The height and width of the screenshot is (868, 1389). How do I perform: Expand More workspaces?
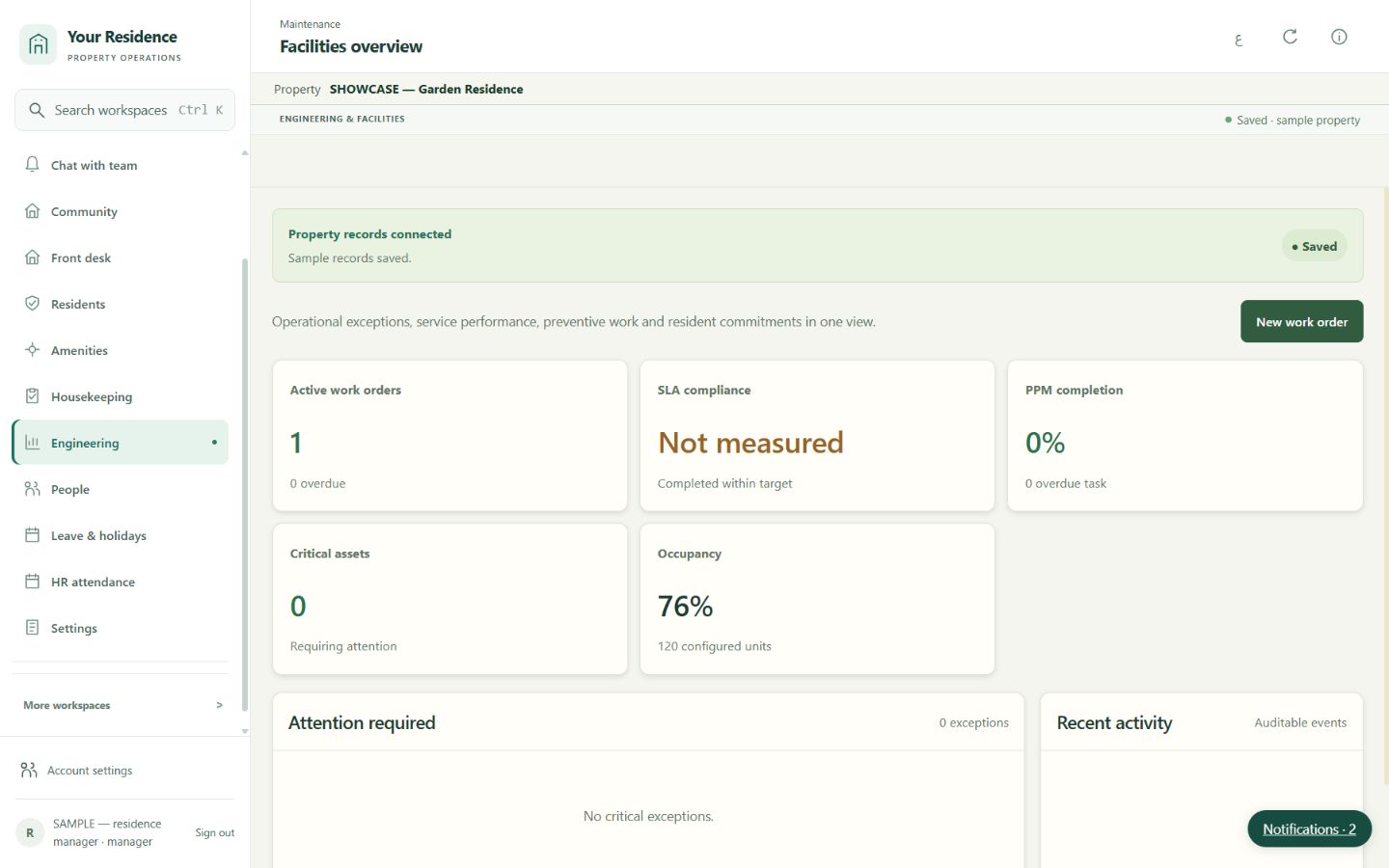123,705
